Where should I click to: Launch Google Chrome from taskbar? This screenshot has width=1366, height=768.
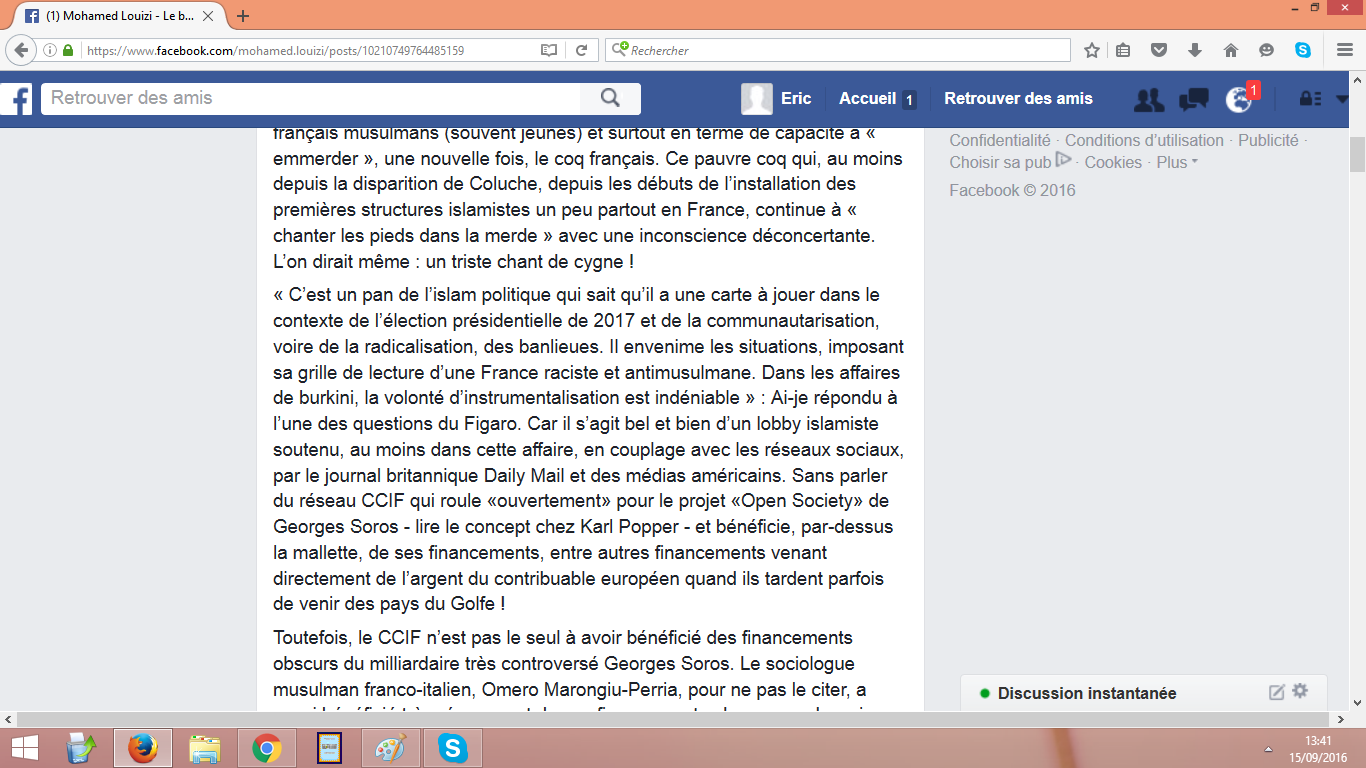[266, 748]
